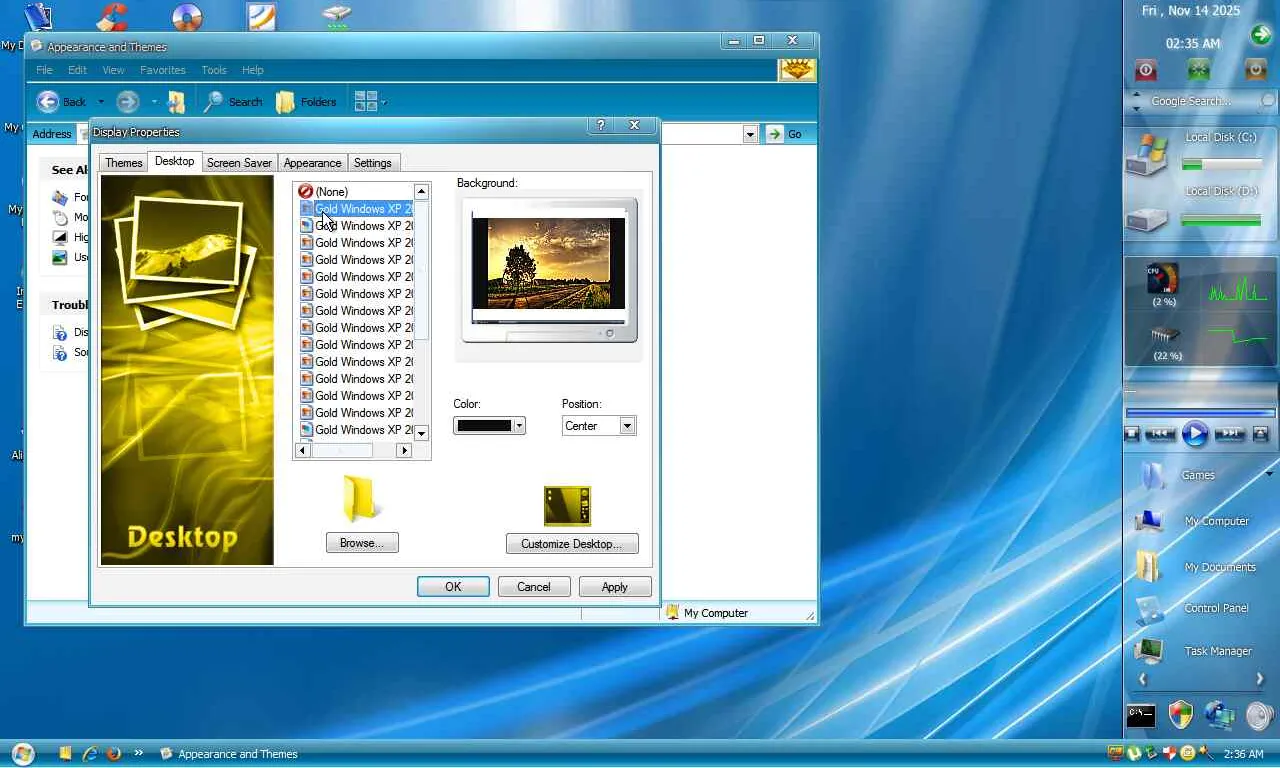This screenshot has width=1280, height=768.
Task: Open the Tools menu
Action: (x=214, y=70)
